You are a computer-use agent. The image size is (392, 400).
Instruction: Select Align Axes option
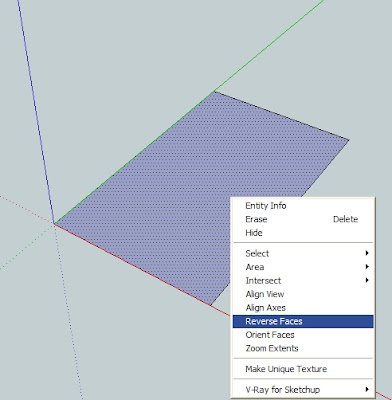point(303,308)
